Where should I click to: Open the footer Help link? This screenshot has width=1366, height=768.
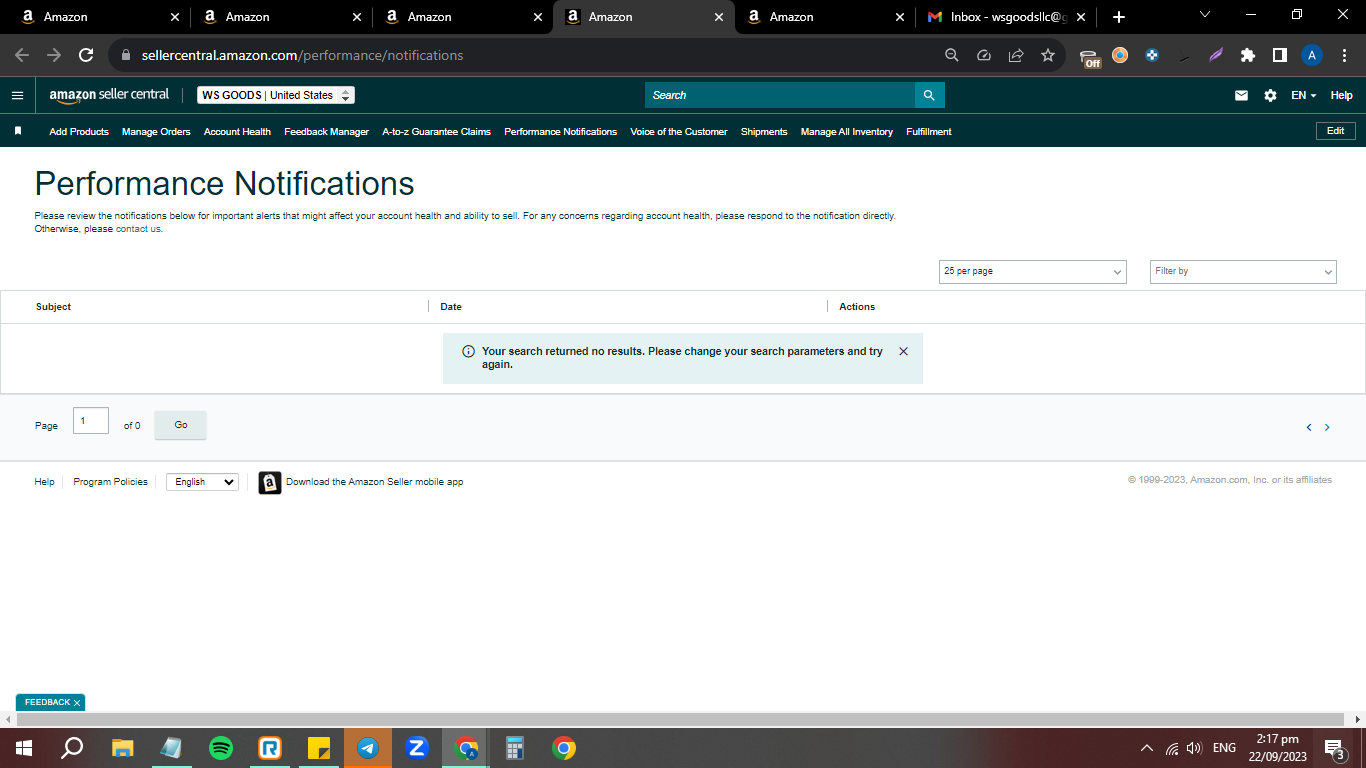point(45,482)
